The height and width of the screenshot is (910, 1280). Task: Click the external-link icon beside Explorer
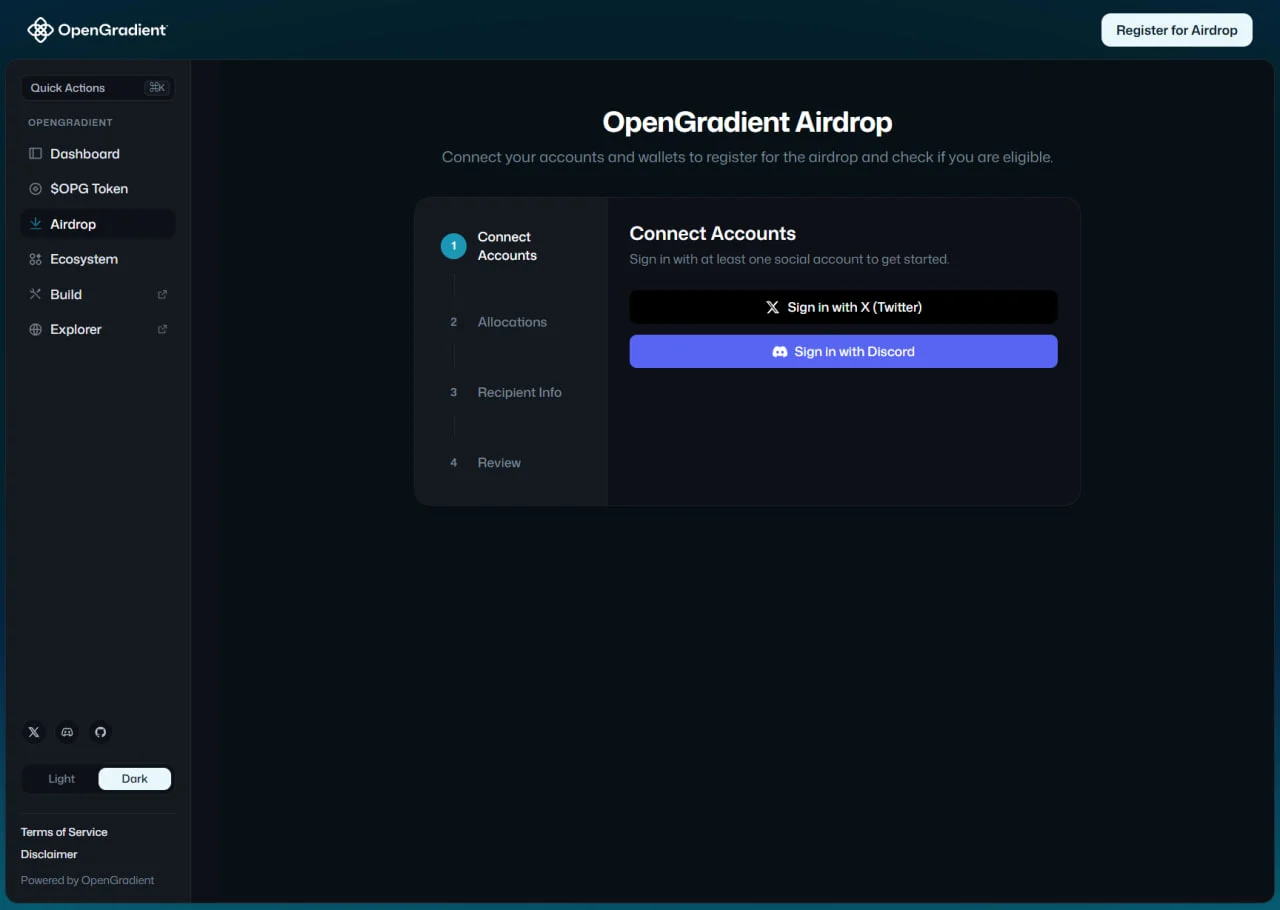(162, 329)
